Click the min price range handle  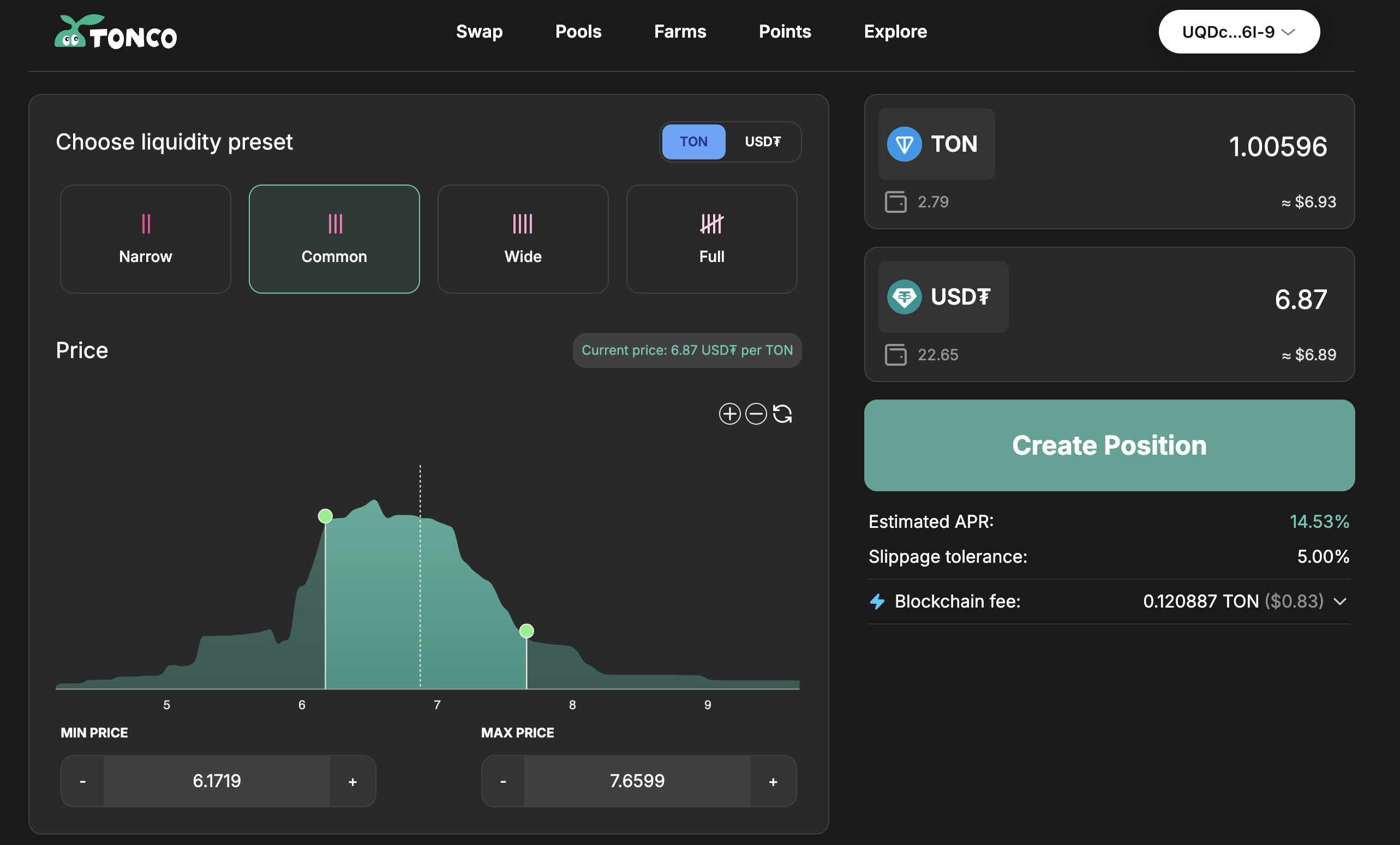tap(325, 516)
